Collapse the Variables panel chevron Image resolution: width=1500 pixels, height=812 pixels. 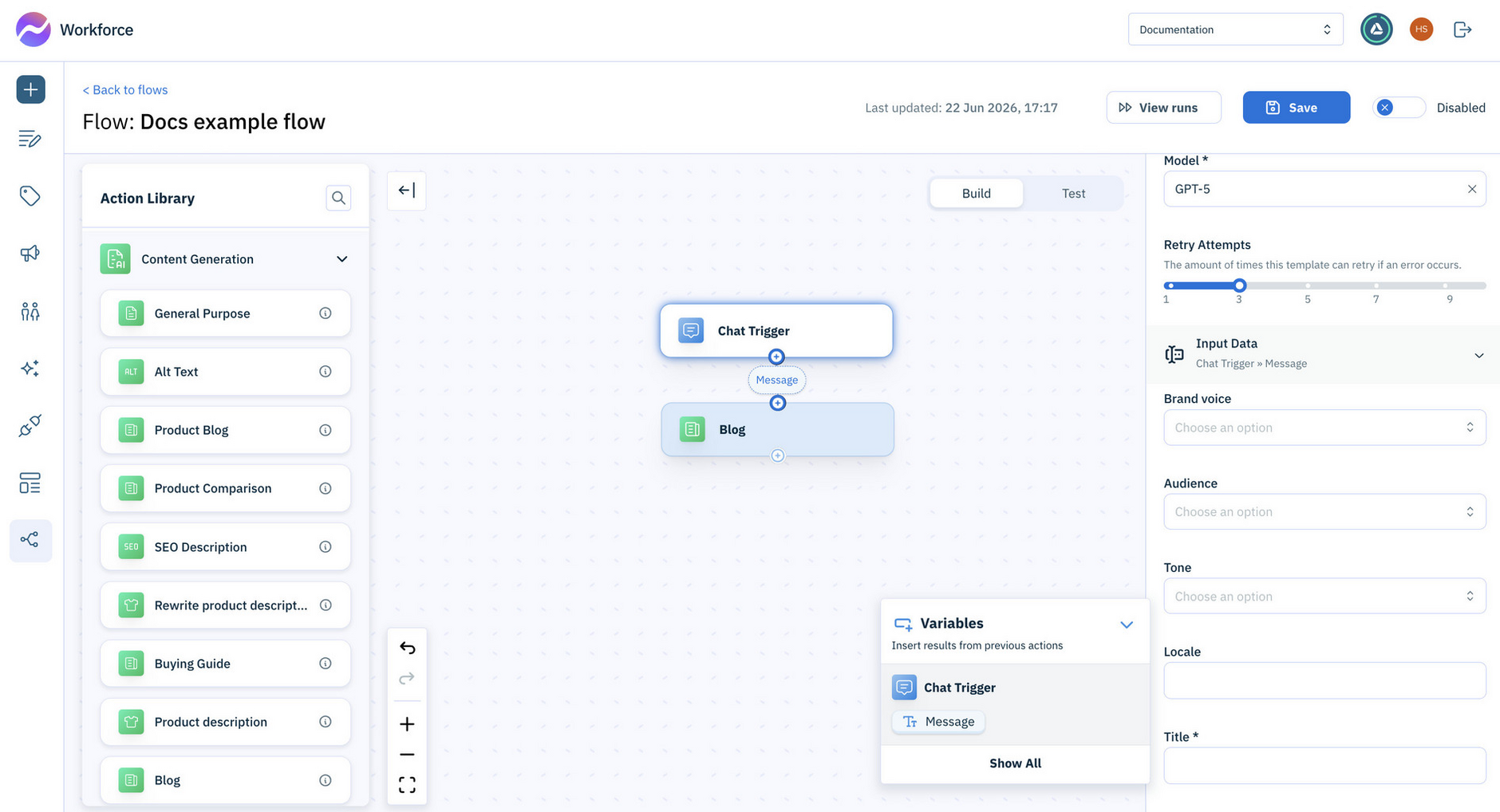click(x=1127, y=625)
